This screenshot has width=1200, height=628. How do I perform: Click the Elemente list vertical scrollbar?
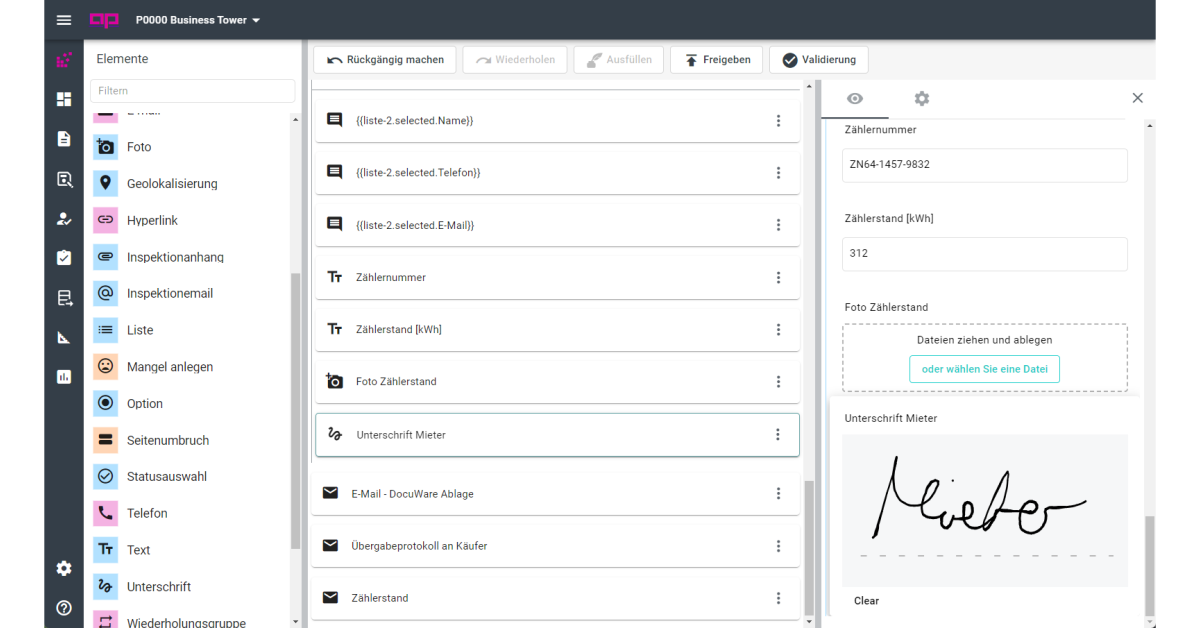[x=295, y=410]
